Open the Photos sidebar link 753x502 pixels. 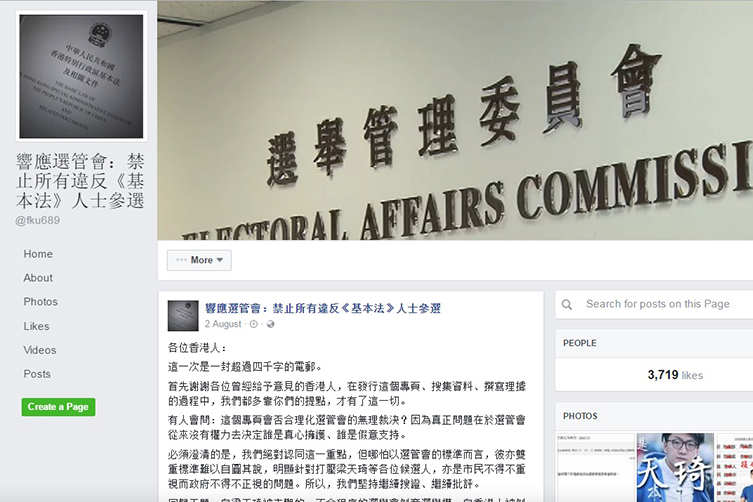pyautogui.click(x=40, y=302)
